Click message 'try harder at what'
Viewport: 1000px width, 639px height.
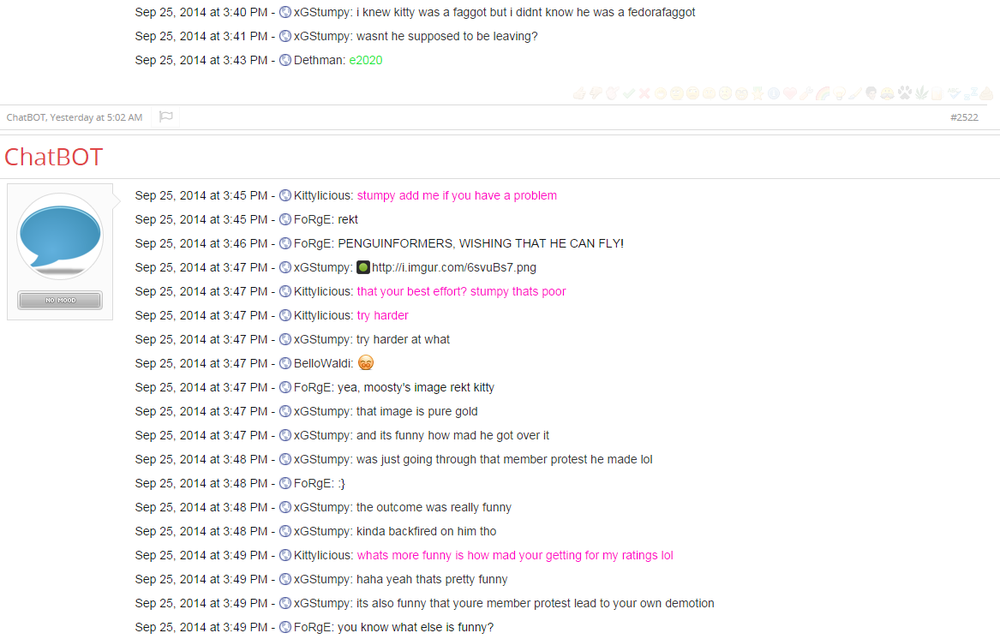point(402,339)
